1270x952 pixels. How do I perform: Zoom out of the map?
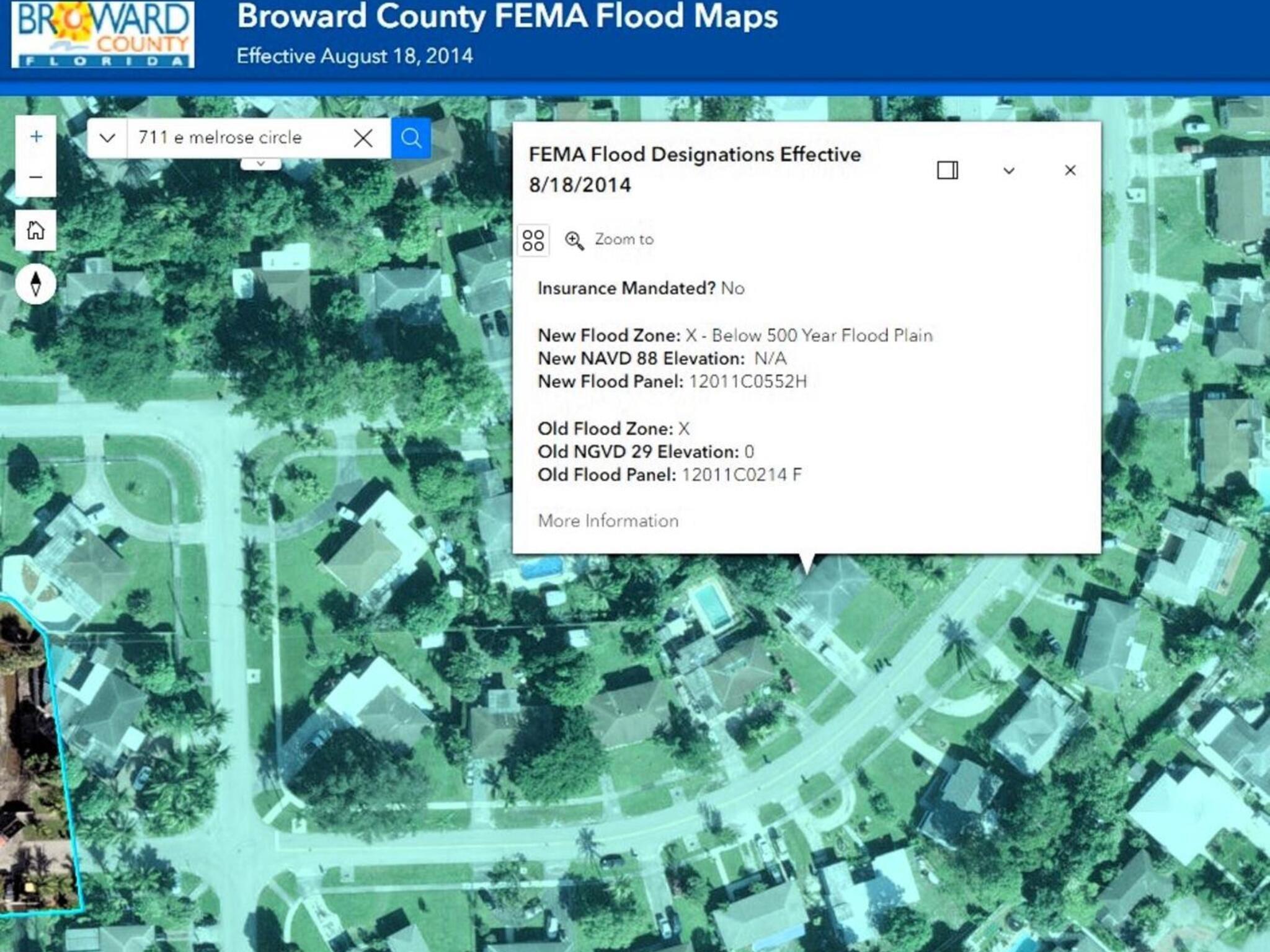pyautogui.click(x=36, y=177)
